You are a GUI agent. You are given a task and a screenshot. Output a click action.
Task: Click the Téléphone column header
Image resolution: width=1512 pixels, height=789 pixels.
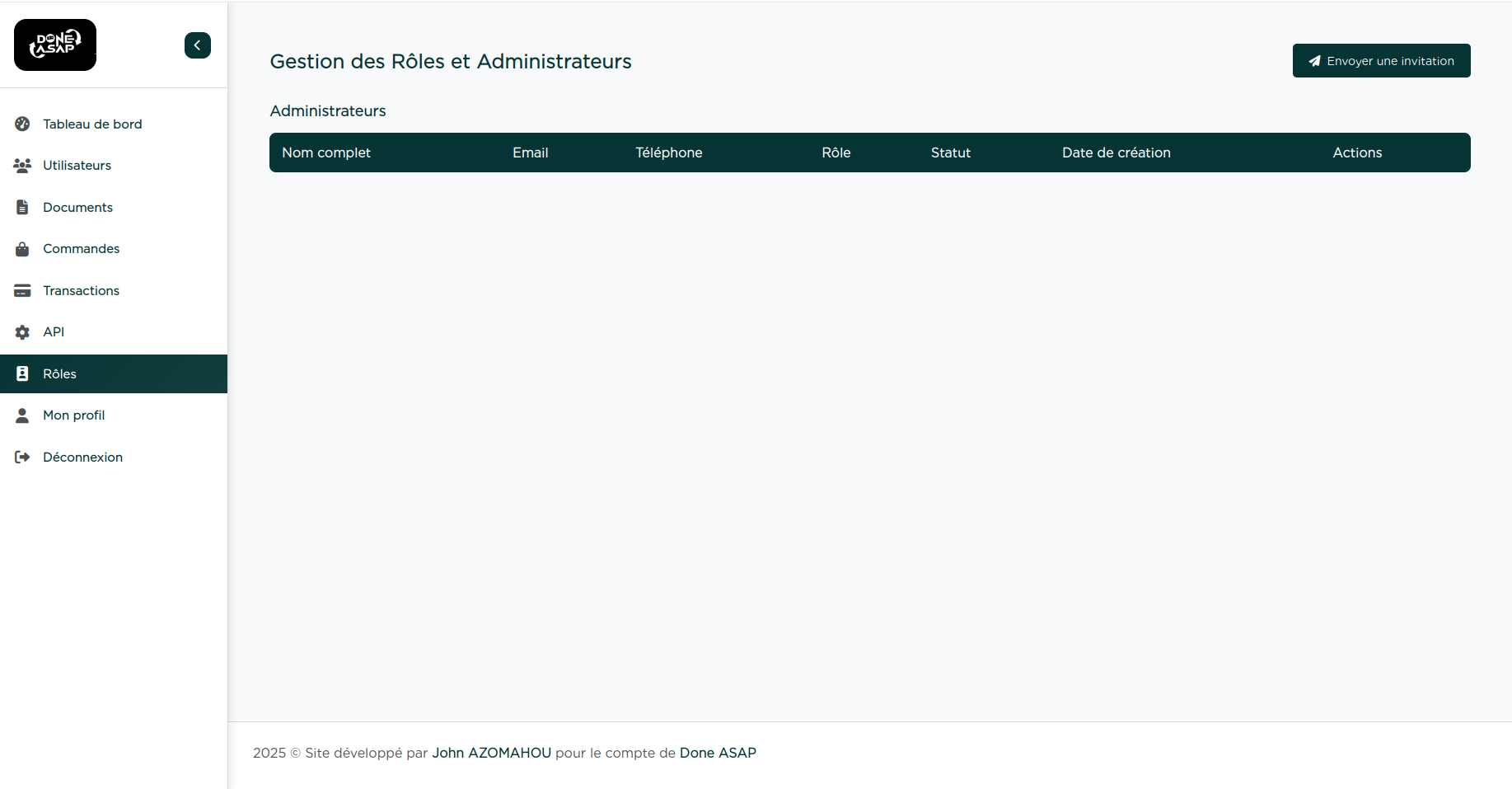pos(668,153)
